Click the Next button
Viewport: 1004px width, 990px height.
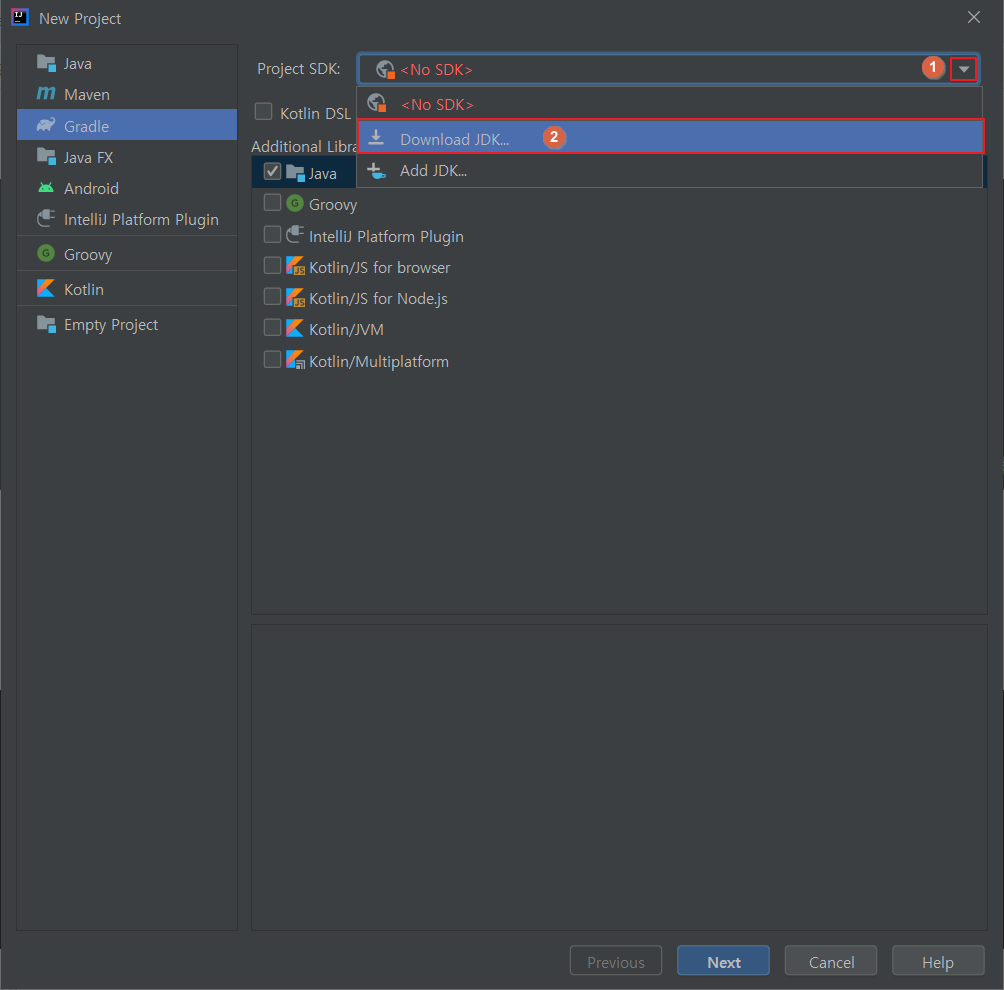[x=724, y=961]
